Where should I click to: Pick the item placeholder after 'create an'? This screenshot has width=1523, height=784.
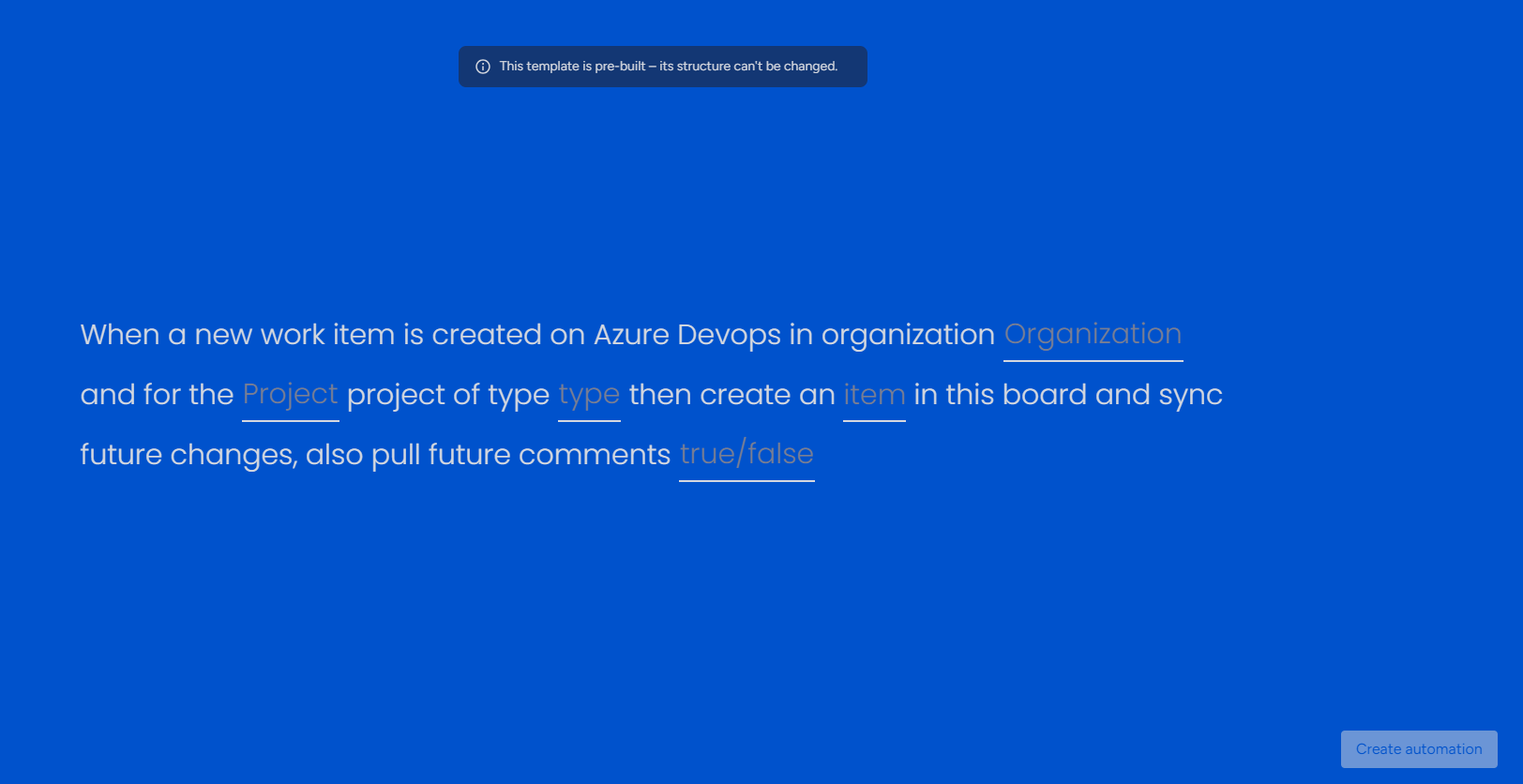click(874, 395)
